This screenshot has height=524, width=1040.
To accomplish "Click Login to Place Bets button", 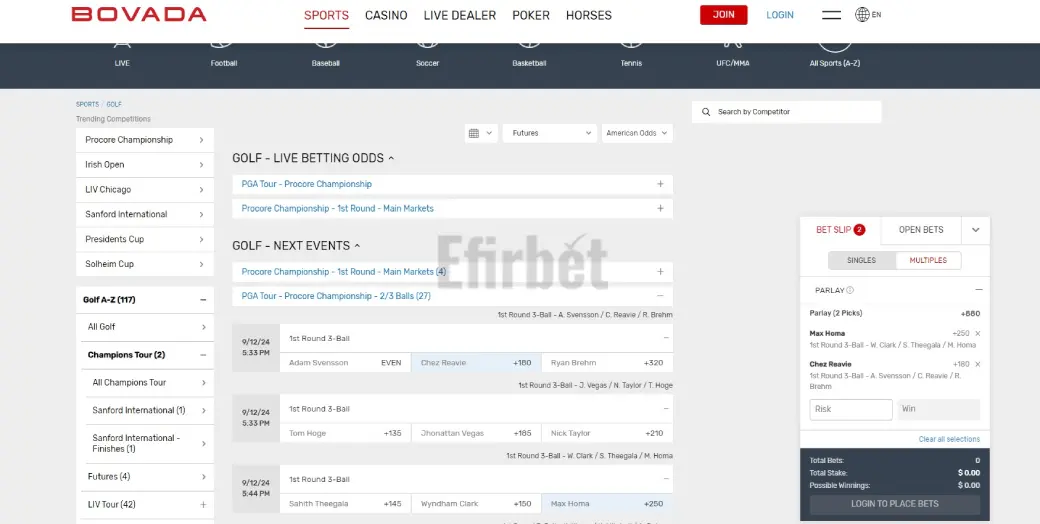I will pyautogui.click(x=895, y=504).
